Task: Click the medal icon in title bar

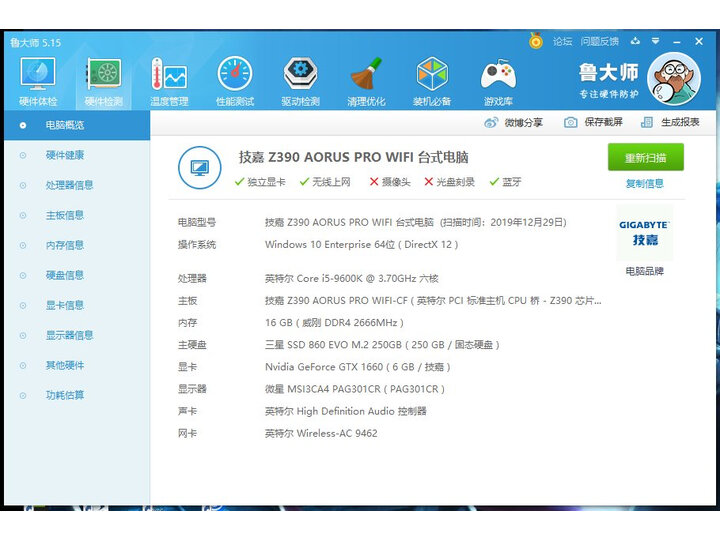Action: (x=535, y=41)
